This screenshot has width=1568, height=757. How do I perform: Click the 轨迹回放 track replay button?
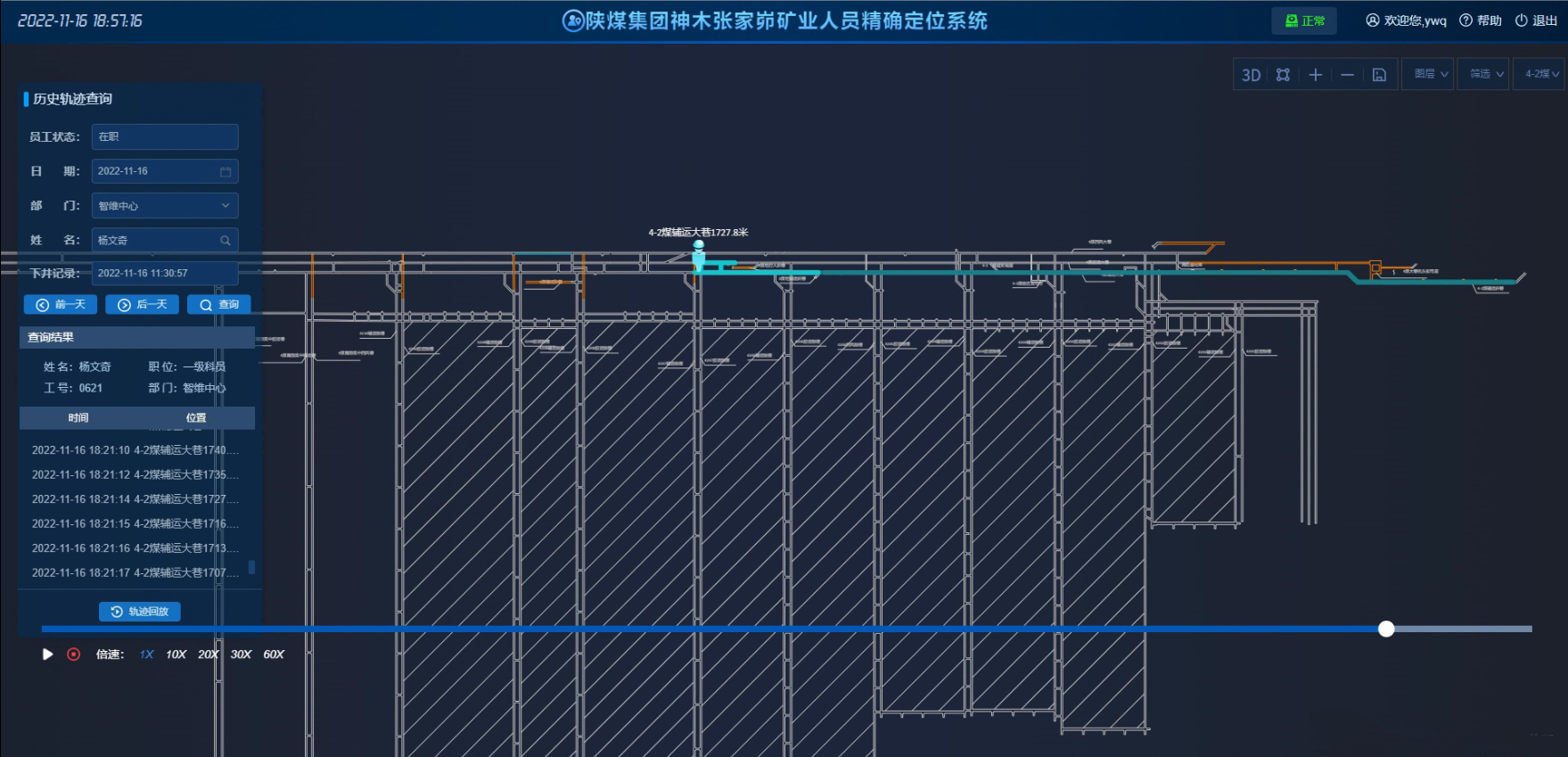[140, 612]
